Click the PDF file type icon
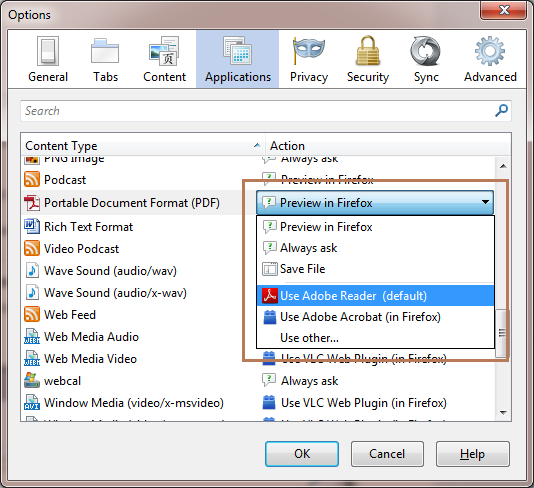This screenshot has height=488, width=534. tap(32, 203)
